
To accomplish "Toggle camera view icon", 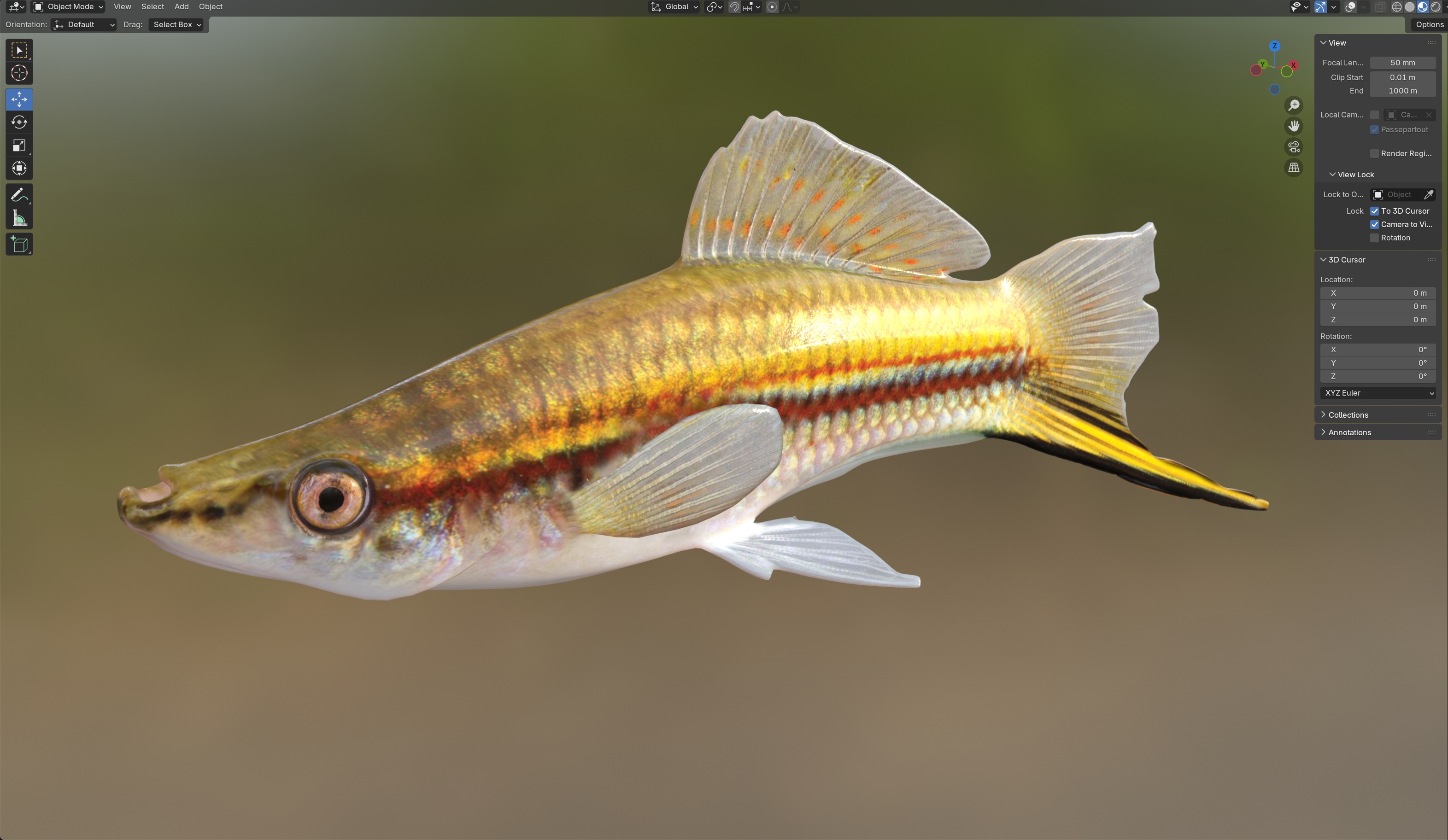I will 1293,147.
